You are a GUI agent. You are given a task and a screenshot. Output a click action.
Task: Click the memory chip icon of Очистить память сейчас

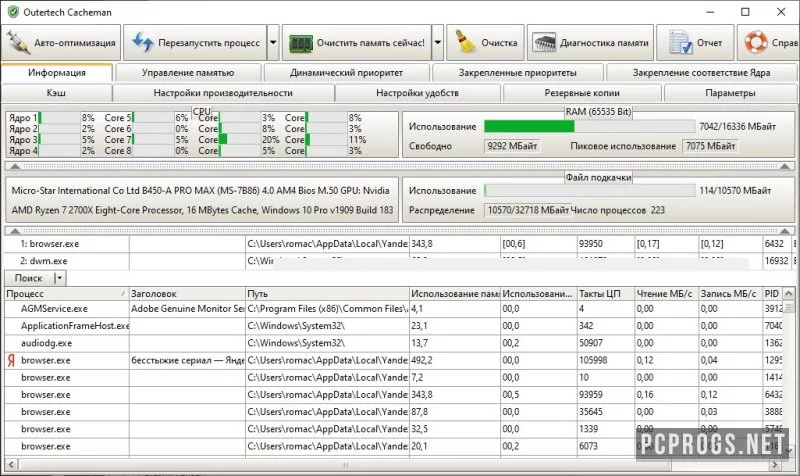point(301,43)
